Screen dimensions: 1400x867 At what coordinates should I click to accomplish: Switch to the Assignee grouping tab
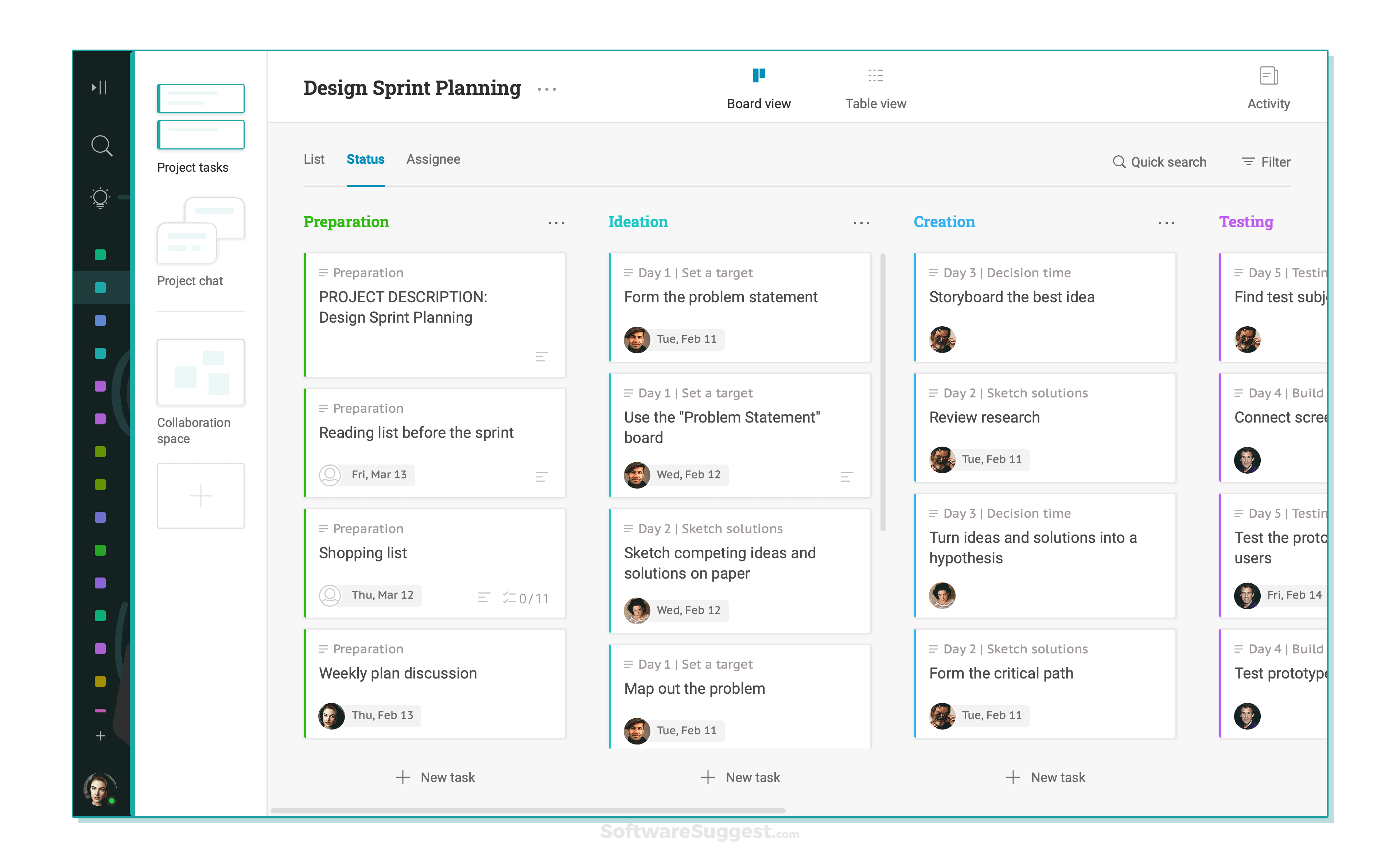(433, 159)
